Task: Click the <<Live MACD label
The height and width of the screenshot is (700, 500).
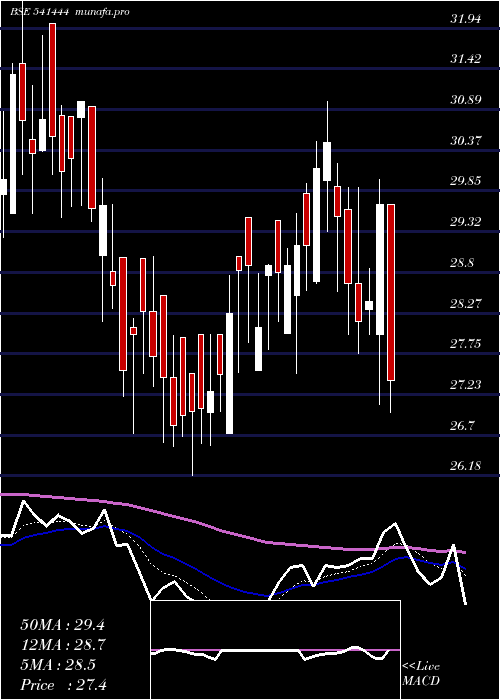Action: [421, 674]
